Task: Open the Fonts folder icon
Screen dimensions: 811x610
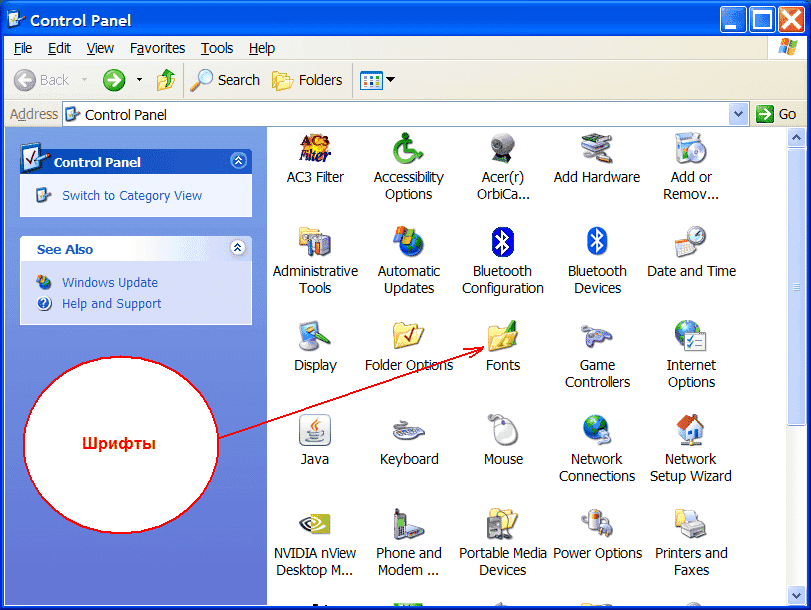Action: (x=502, y=338)
